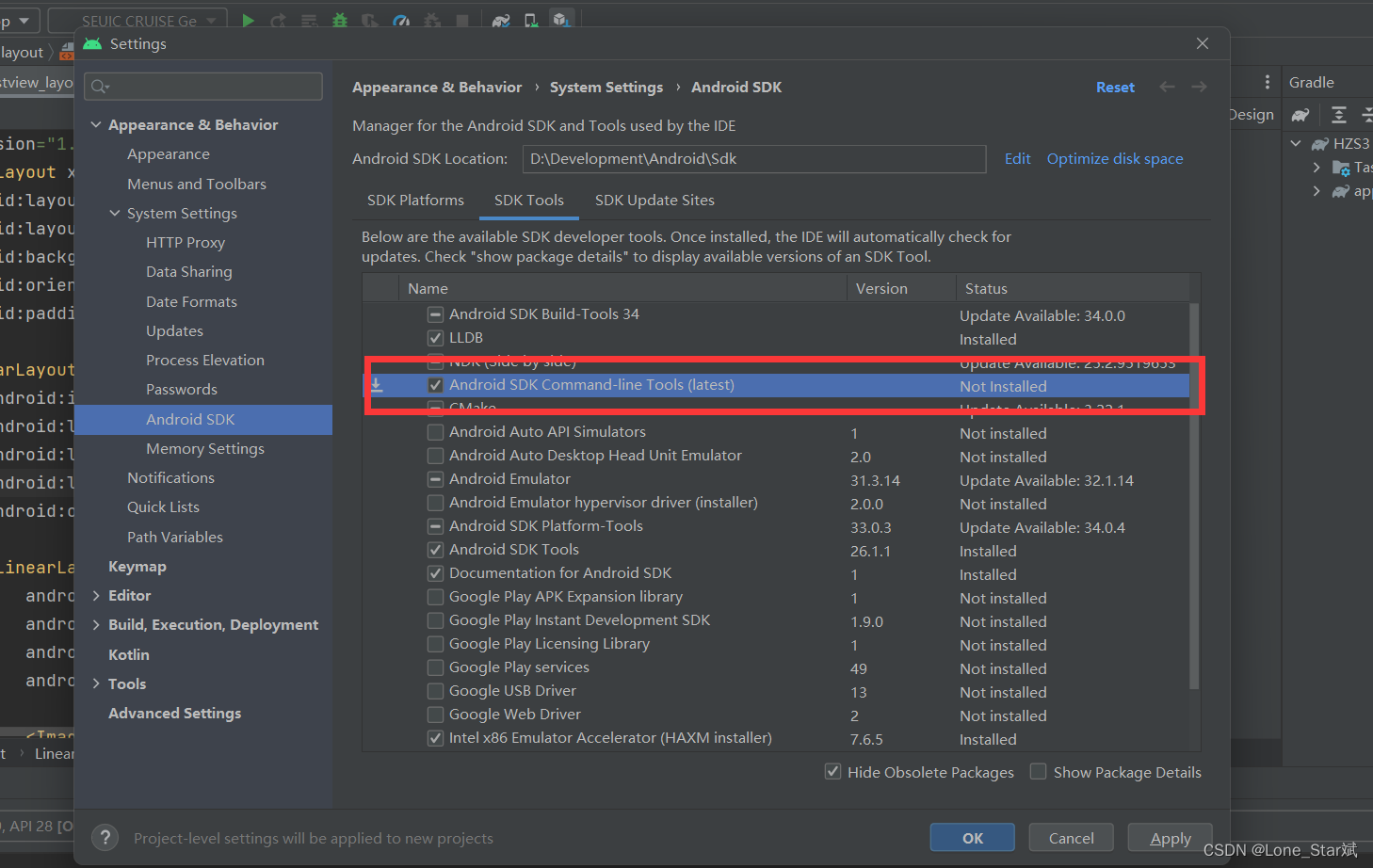Run the app with the green play icon

[248, 20]
